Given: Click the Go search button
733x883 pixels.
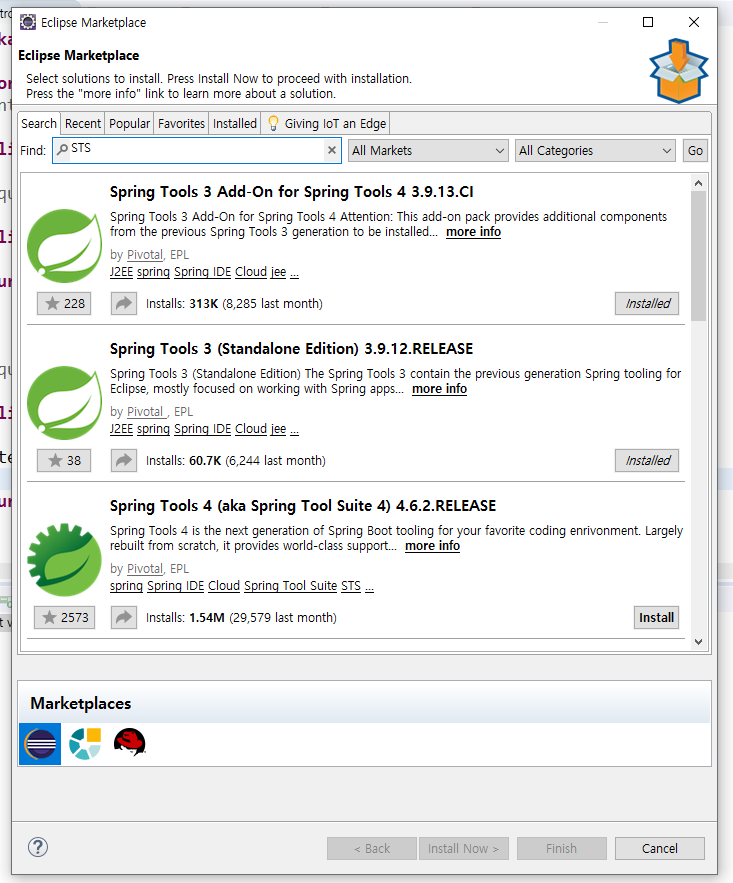Looking at the screenshot, I should click(x=695, y=150).
